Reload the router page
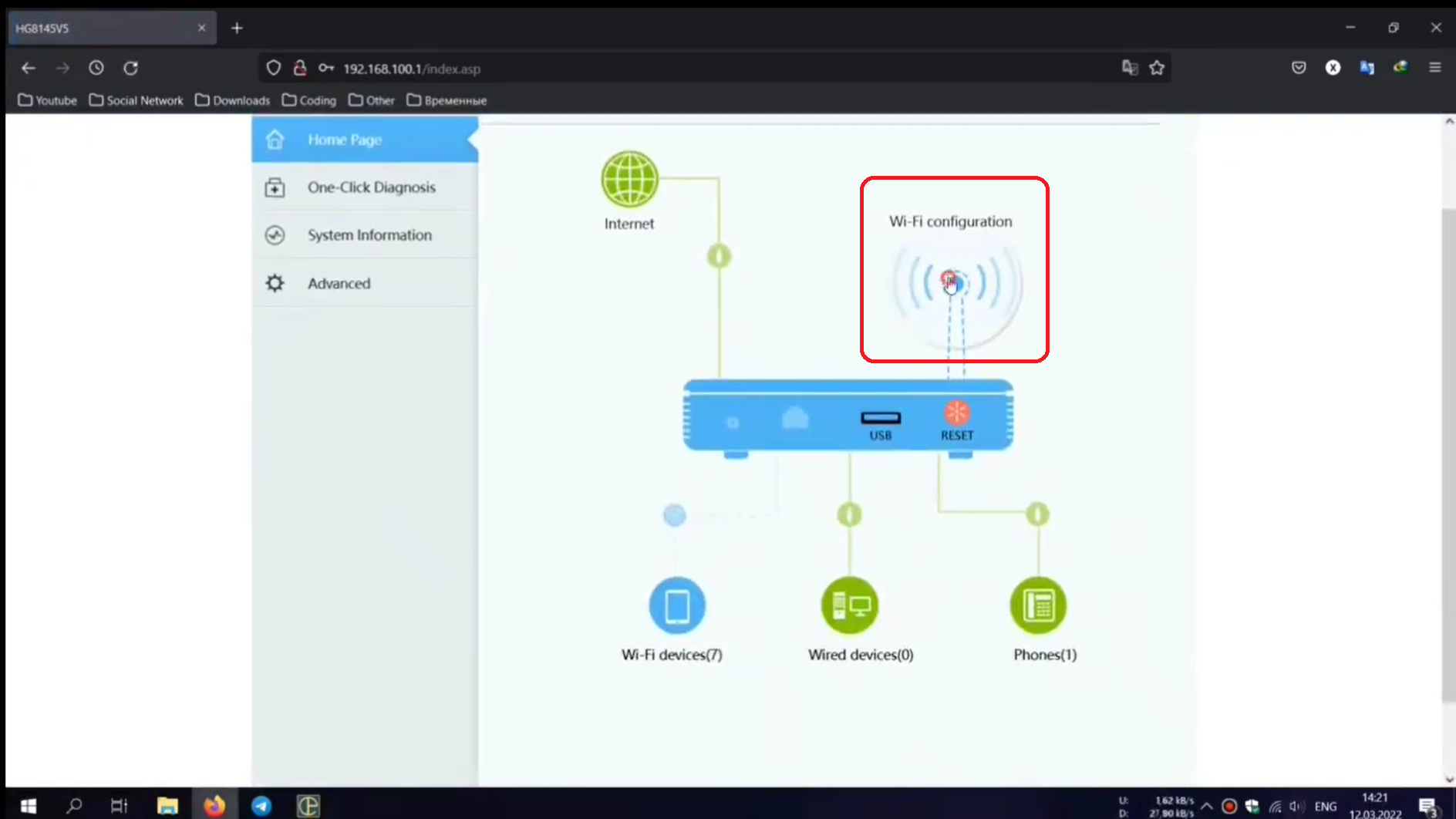Viewport: 1456px width, 819px height. pos(131,68)
